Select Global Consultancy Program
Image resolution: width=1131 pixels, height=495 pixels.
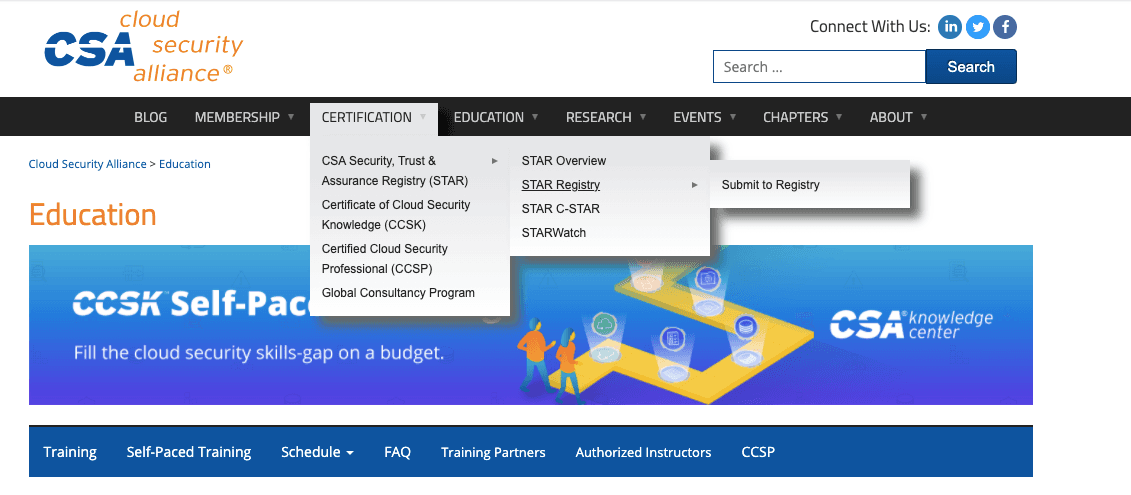398,293
